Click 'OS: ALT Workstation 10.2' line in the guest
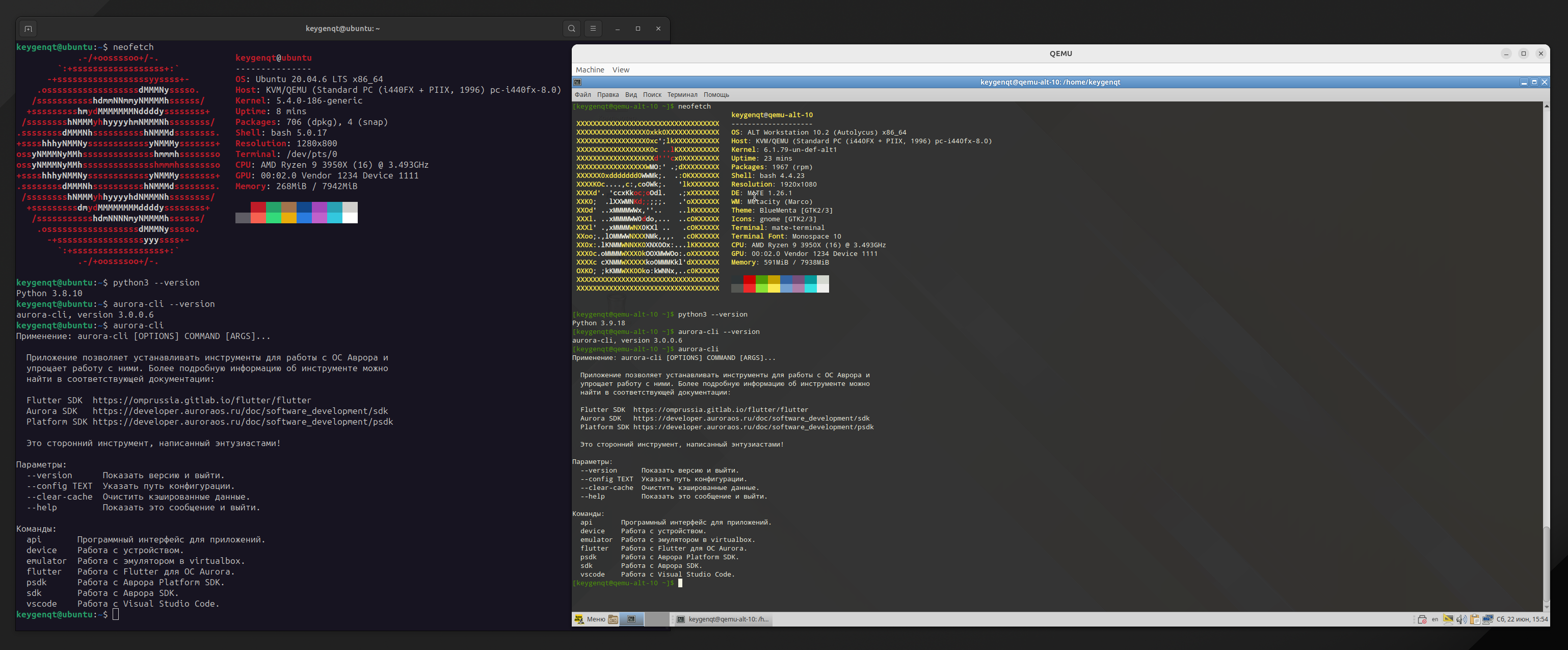Viewport: 1568px width, 650px height. 818,132
